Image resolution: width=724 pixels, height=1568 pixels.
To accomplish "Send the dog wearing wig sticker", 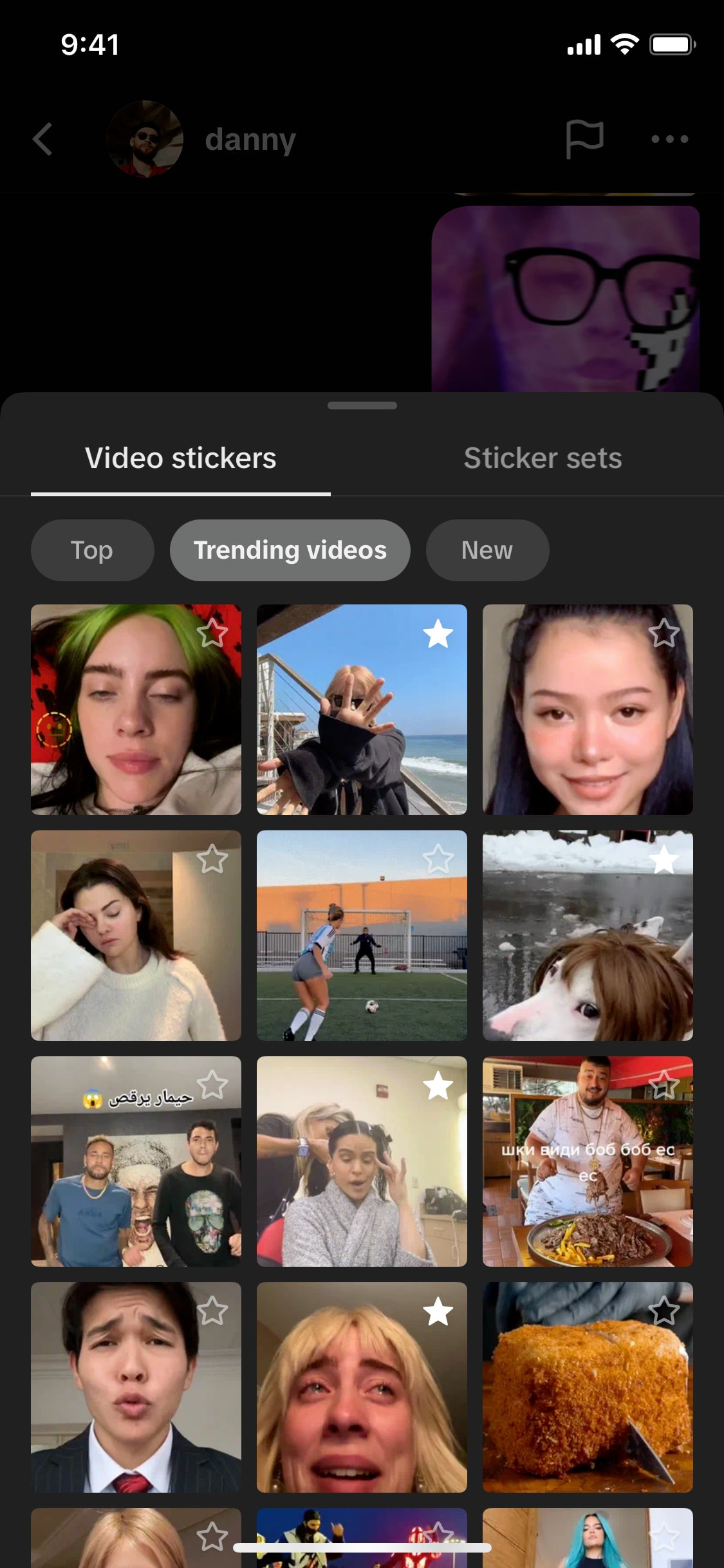I will 588,935.
